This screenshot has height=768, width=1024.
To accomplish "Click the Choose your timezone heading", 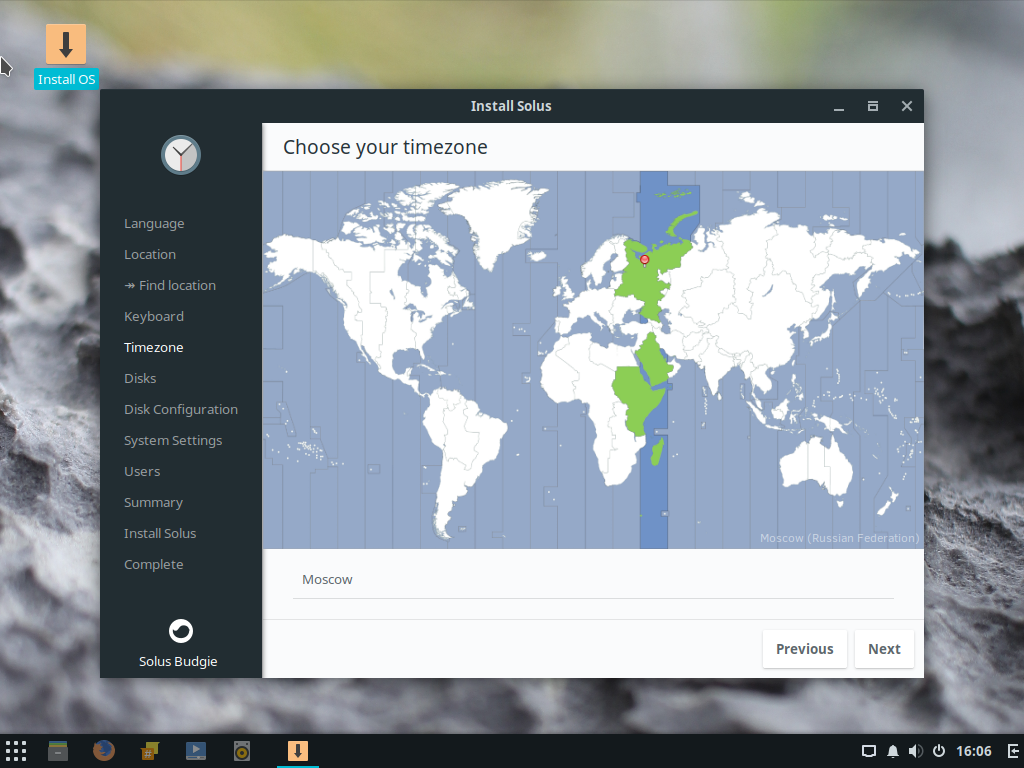I will point(385,148).
